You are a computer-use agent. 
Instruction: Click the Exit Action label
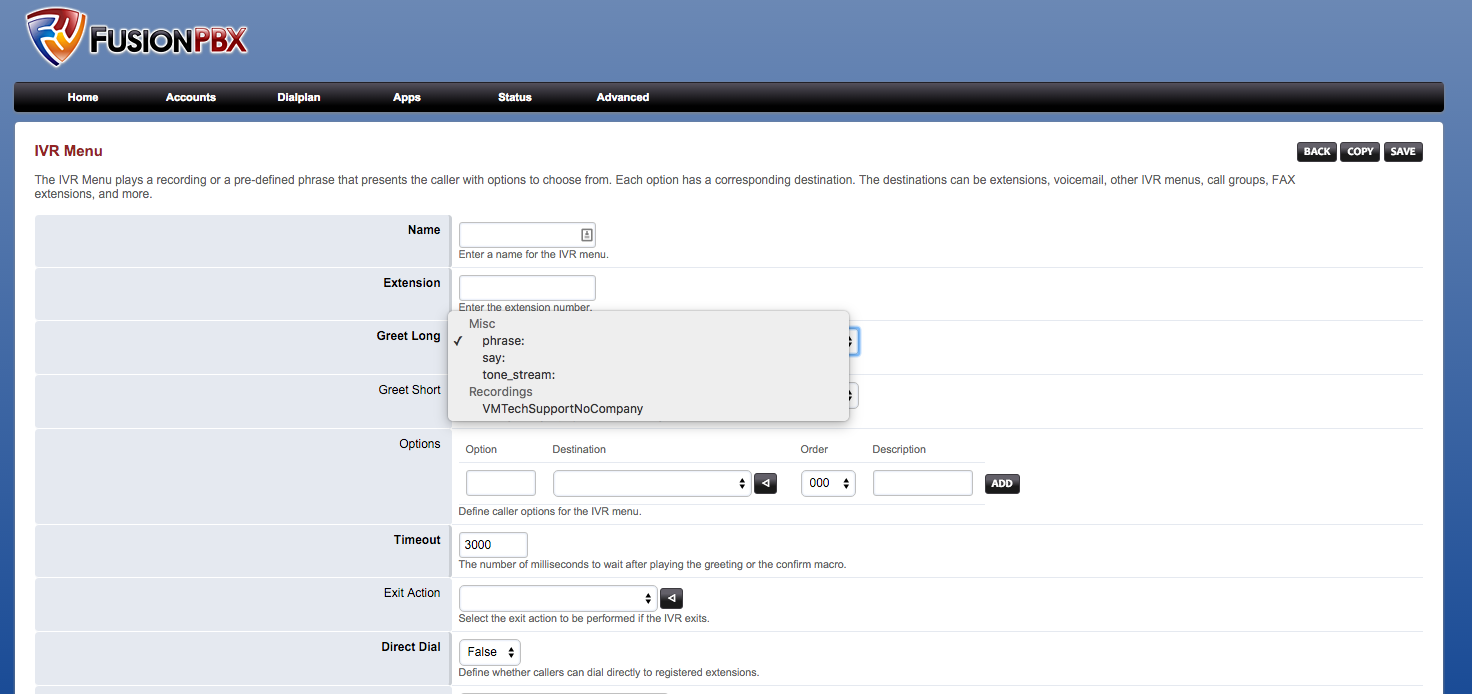412,593
